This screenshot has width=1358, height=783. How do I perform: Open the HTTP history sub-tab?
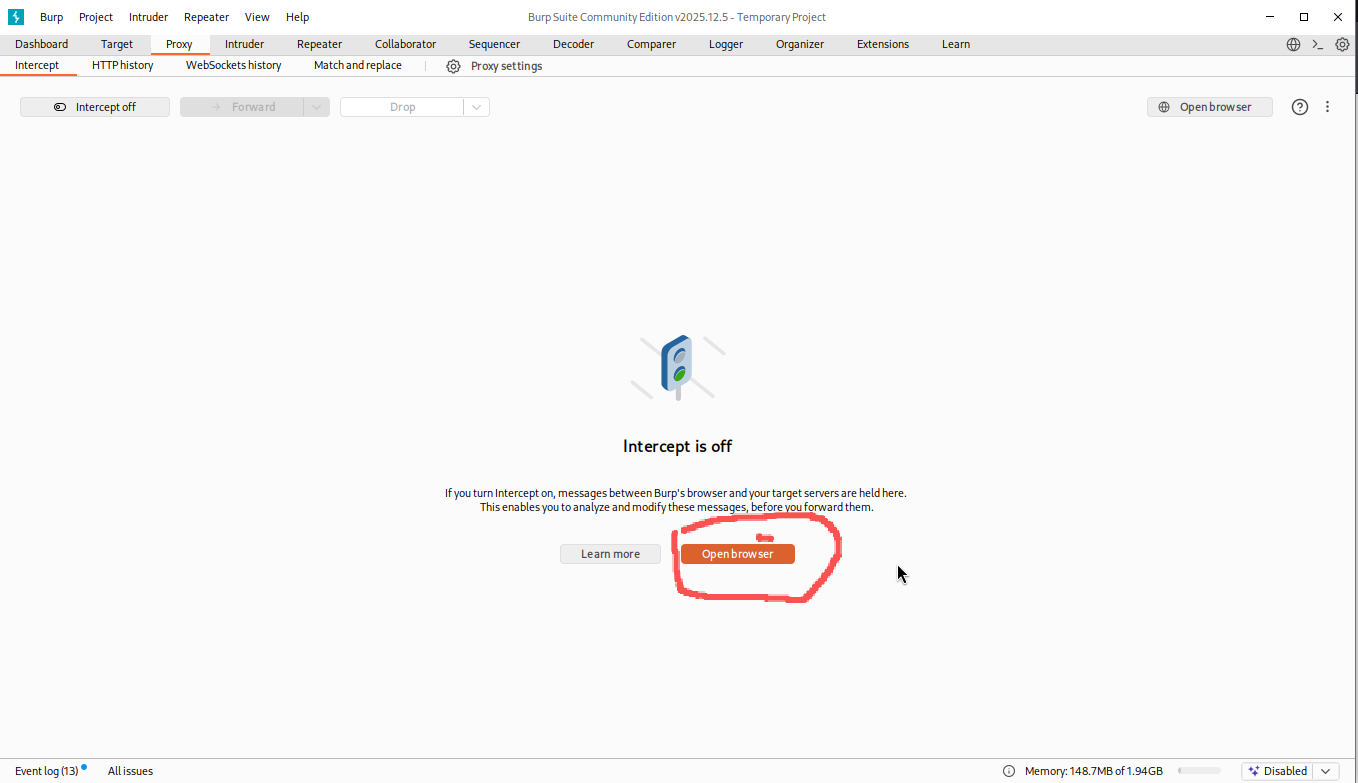point(122,65)
